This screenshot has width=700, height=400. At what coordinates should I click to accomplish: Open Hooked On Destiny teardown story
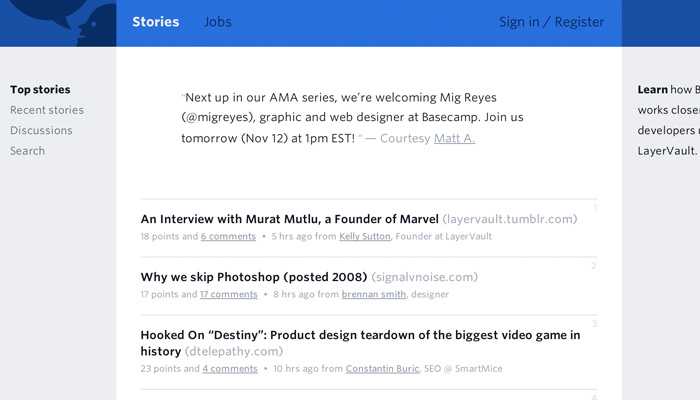[360, 335]
